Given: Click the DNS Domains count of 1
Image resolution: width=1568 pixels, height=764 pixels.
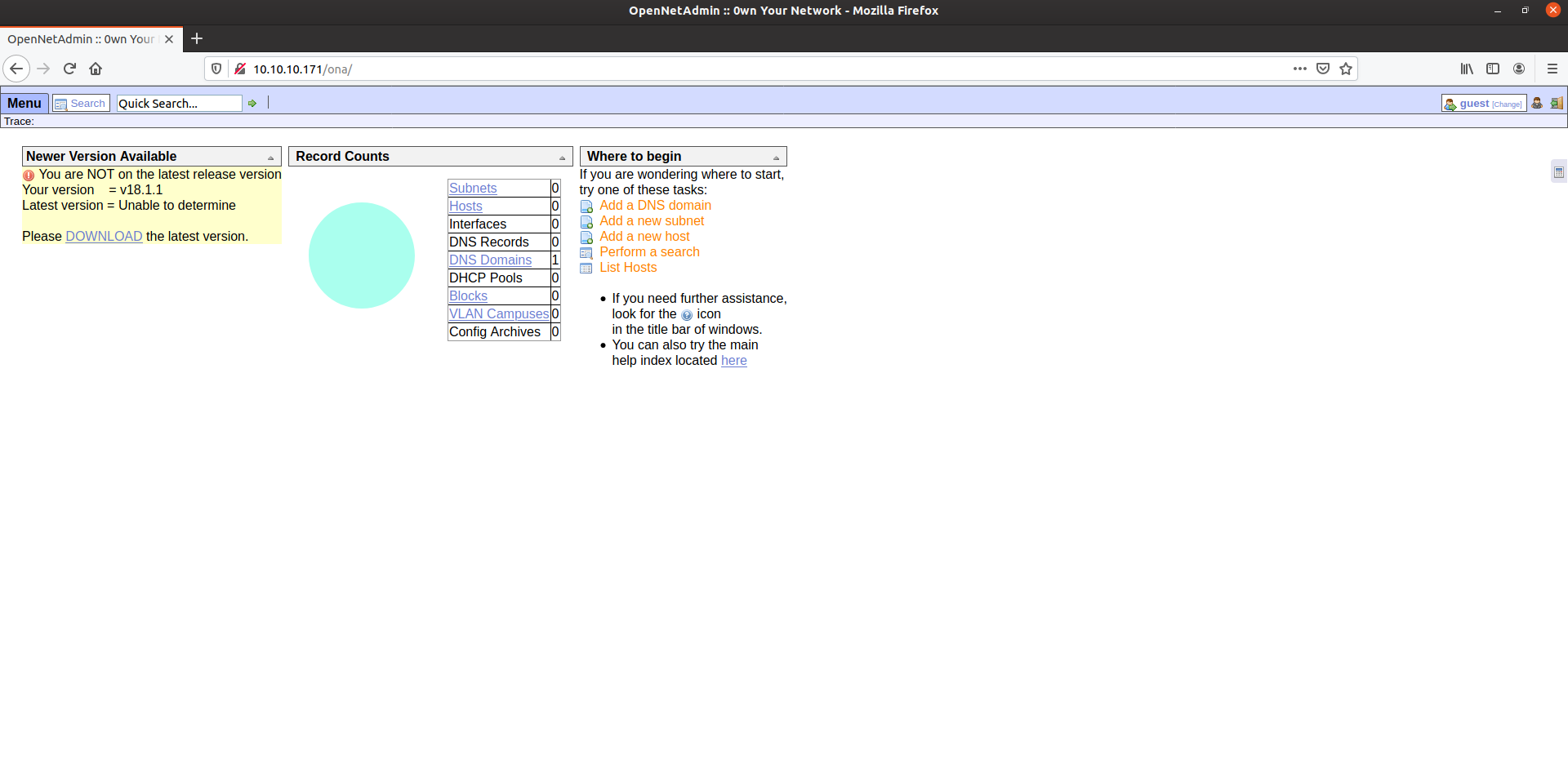Looking at the screenshot, I should click(555, 260).
